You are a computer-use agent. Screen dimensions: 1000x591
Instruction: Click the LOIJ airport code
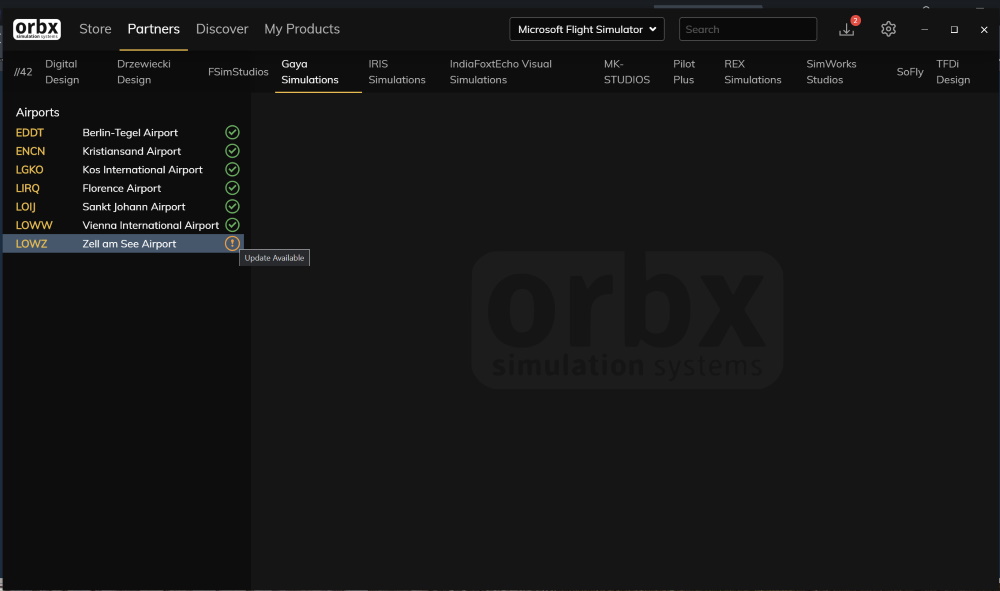coord(26,206)
